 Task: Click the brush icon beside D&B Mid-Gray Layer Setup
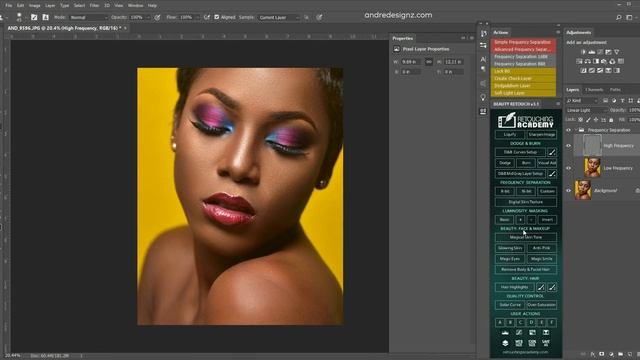click(x=552, y=174)
